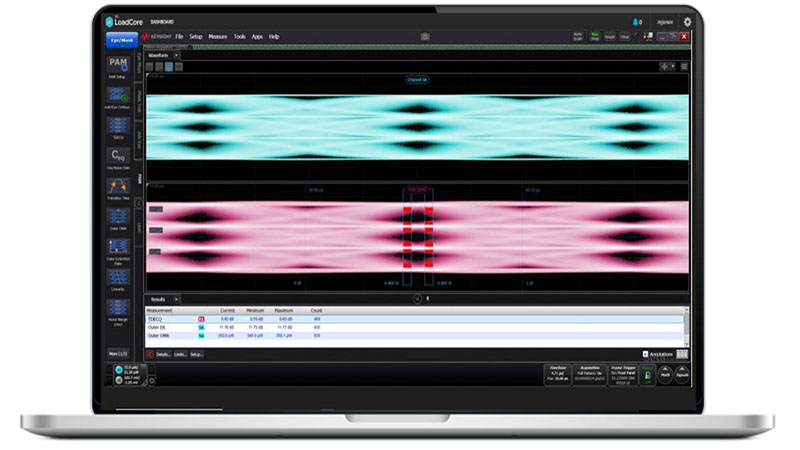Expand the Results tab arrow
This screenshot has height=450, width=800.
coord(176,299)
